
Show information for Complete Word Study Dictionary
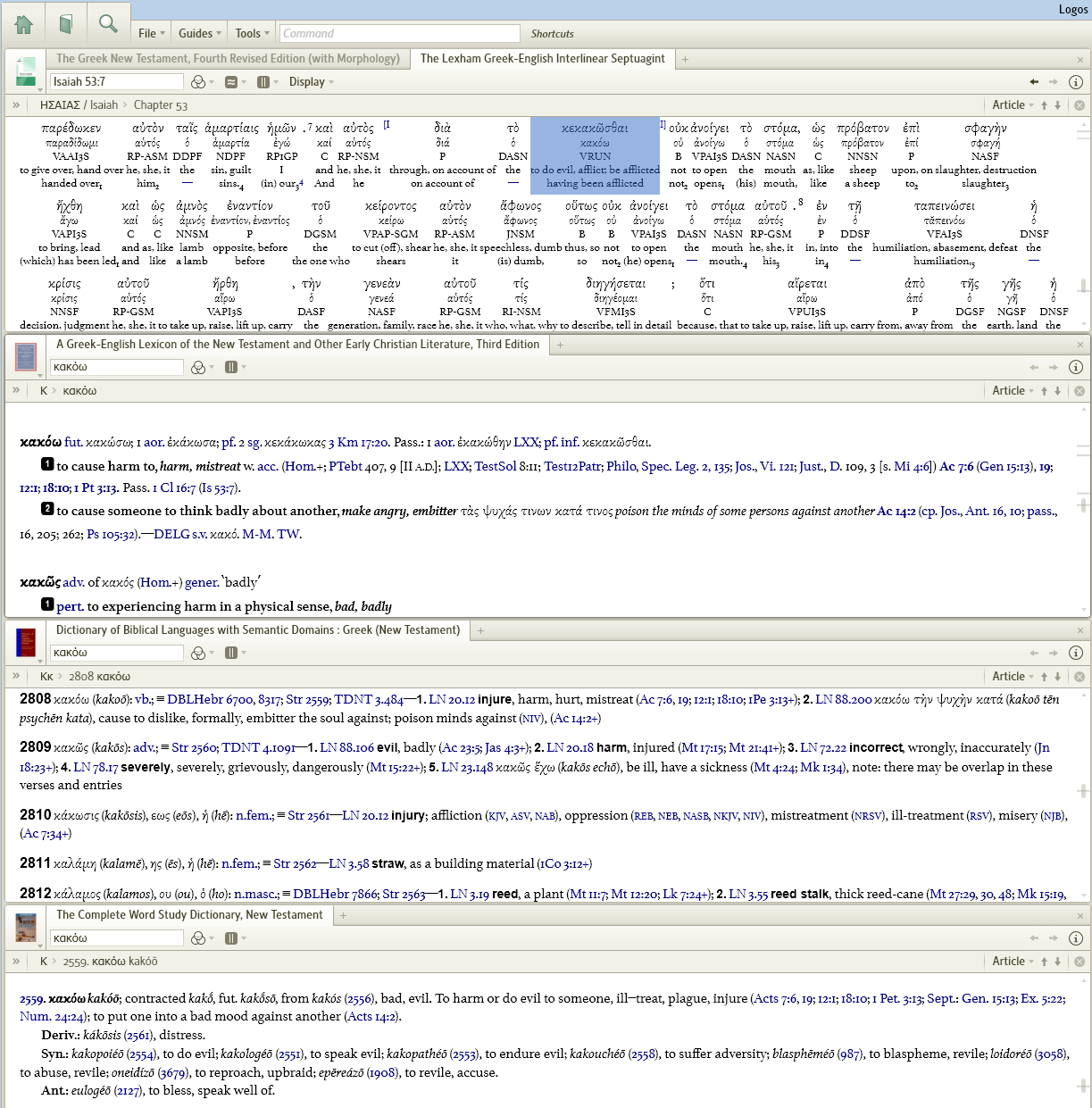click(x=1076, y=937)
